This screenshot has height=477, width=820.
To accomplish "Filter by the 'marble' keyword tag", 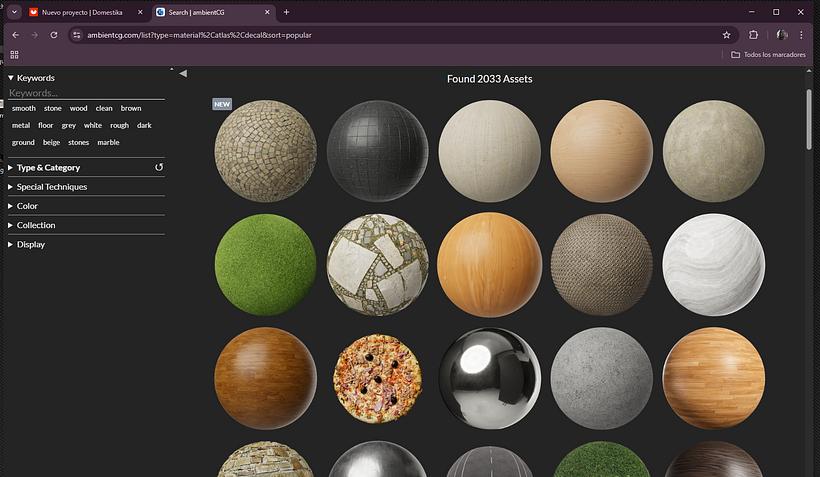I will (x=108, y=142).
